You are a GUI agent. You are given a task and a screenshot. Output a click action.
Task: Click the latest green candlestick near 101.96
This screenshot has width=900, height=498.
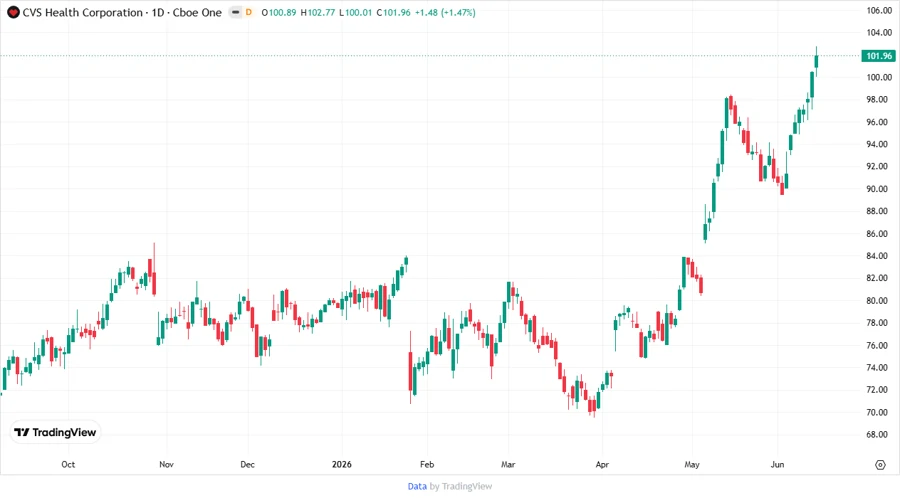[x=816, y=61]
